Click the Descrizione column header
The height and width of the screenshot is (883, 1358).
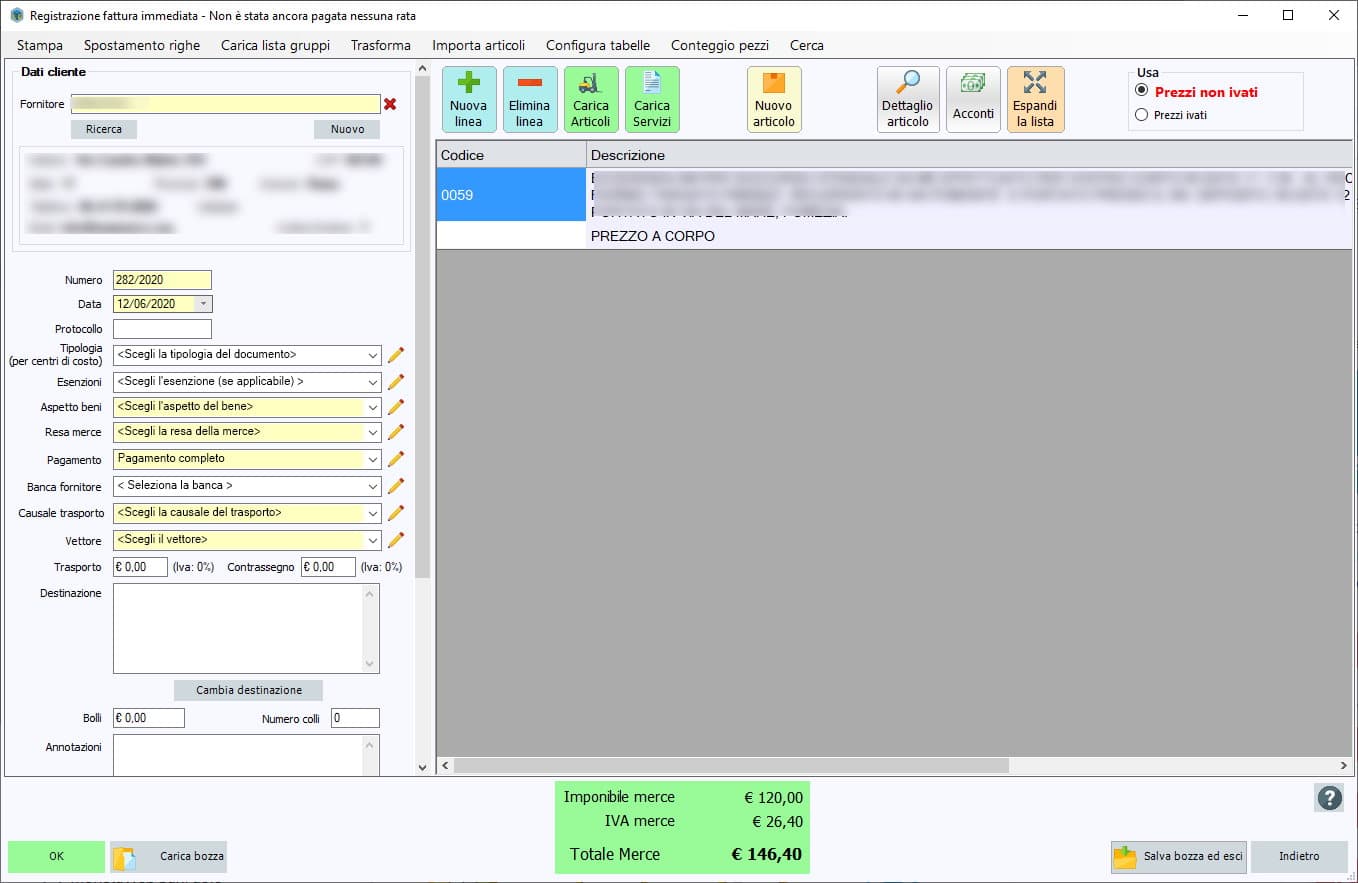pyautogui.click(x=969, y=155)
